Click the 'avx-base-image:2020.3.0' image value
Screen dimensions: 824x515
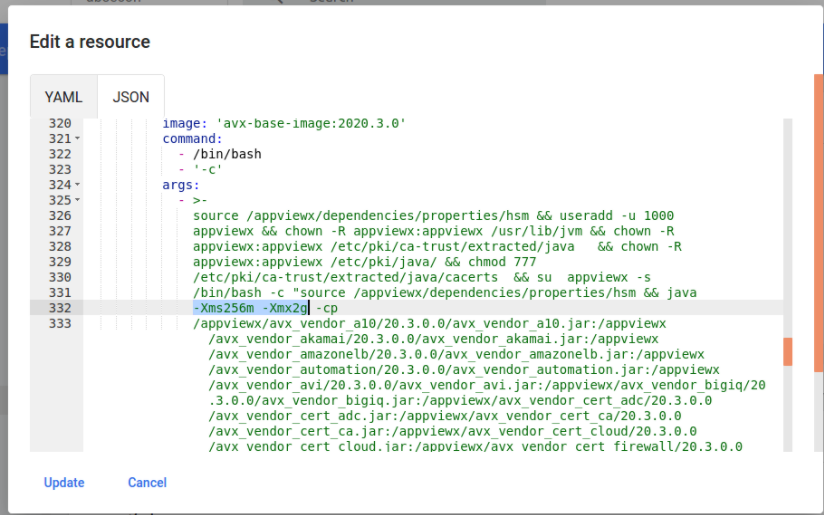pyautogui.click(x=311, y=123)
